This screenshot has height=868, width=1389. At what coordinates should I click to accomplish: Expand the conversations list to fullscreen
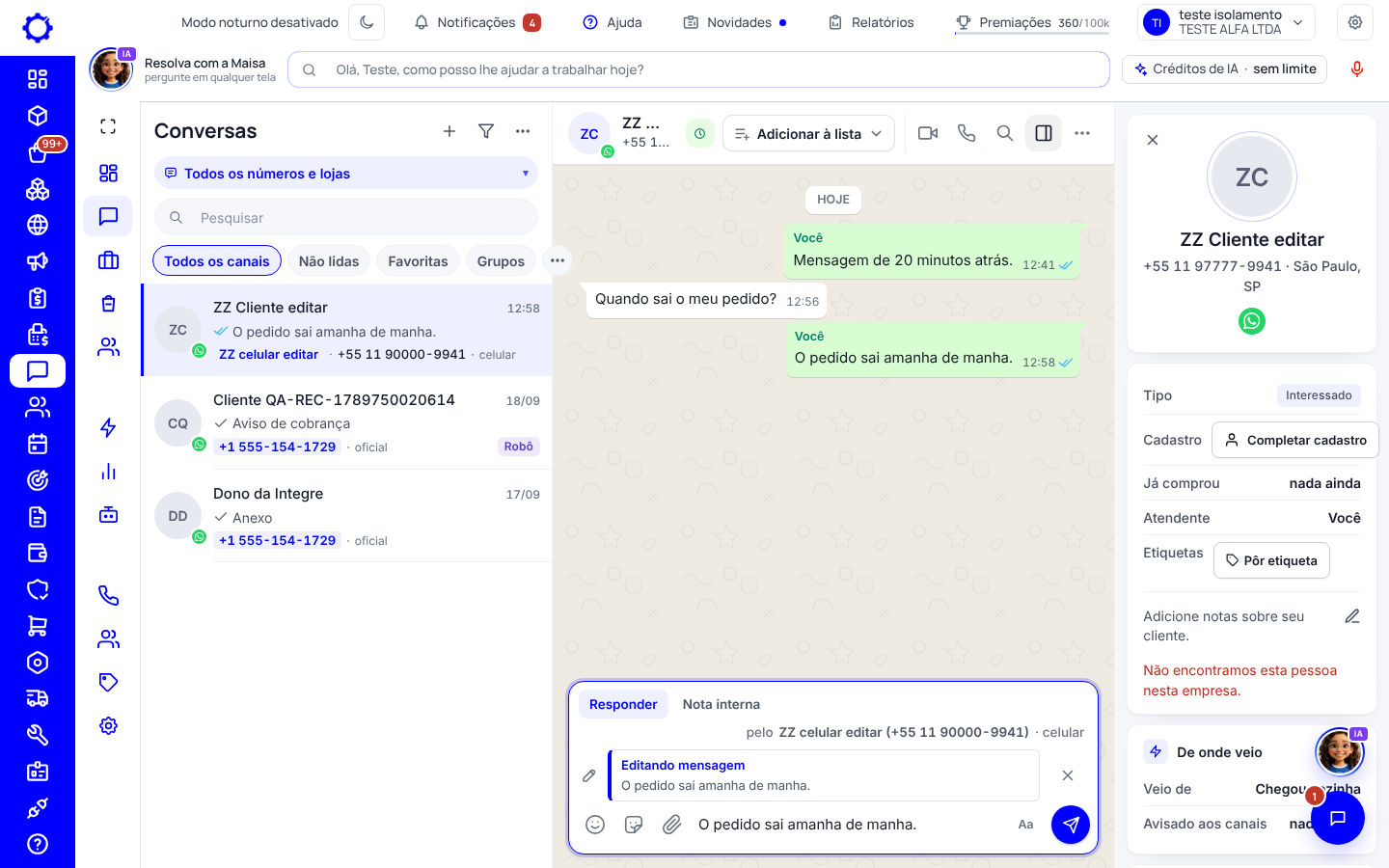[x=108, y=126]
